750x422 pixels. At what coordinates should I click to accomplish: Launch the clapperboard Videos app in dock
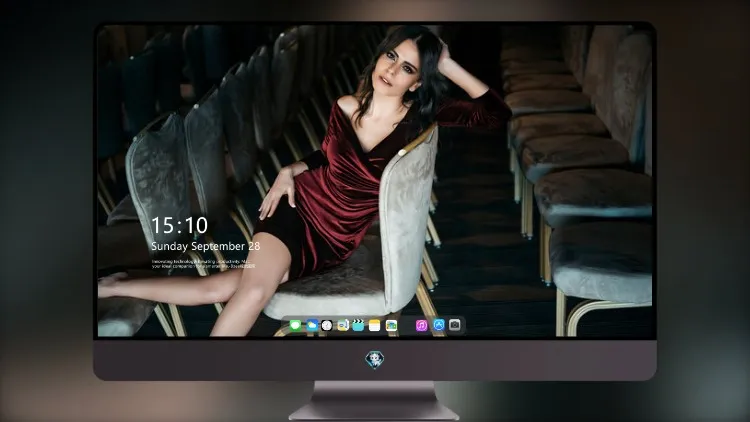tap(358, 325)
